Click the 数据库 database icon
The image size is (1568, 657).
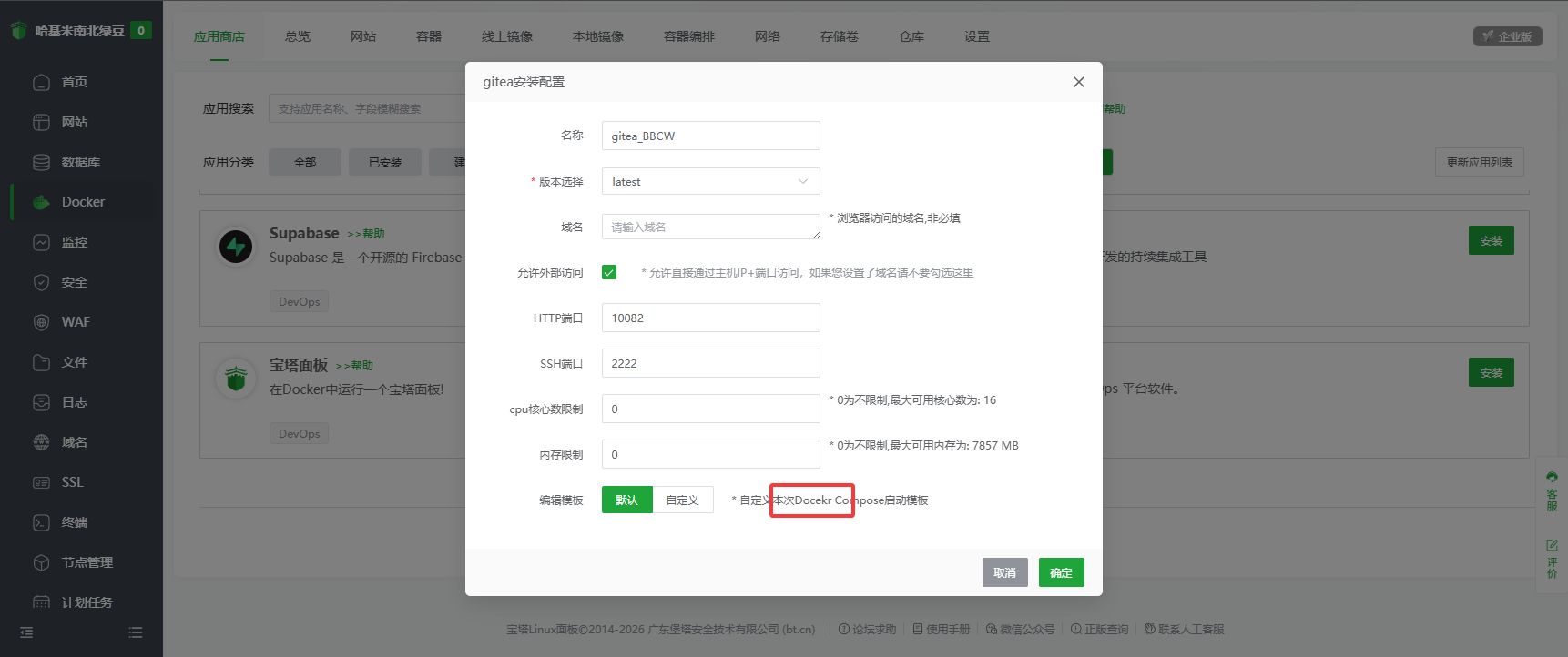point(41,162)
